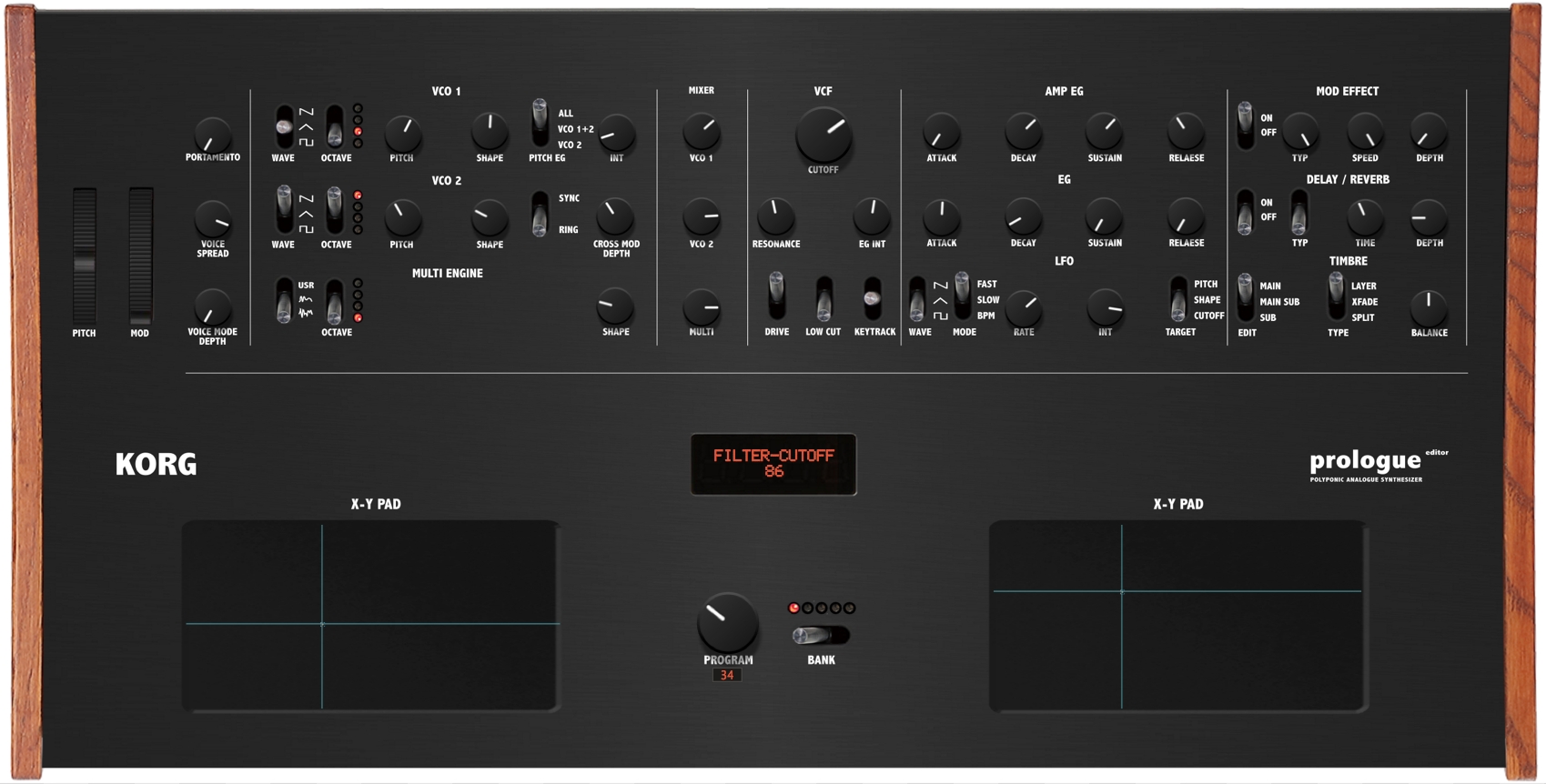Click the program number 34 field
Viewport: 1546px width, 784px height.
pyautogui.click(x=727, y=675)
